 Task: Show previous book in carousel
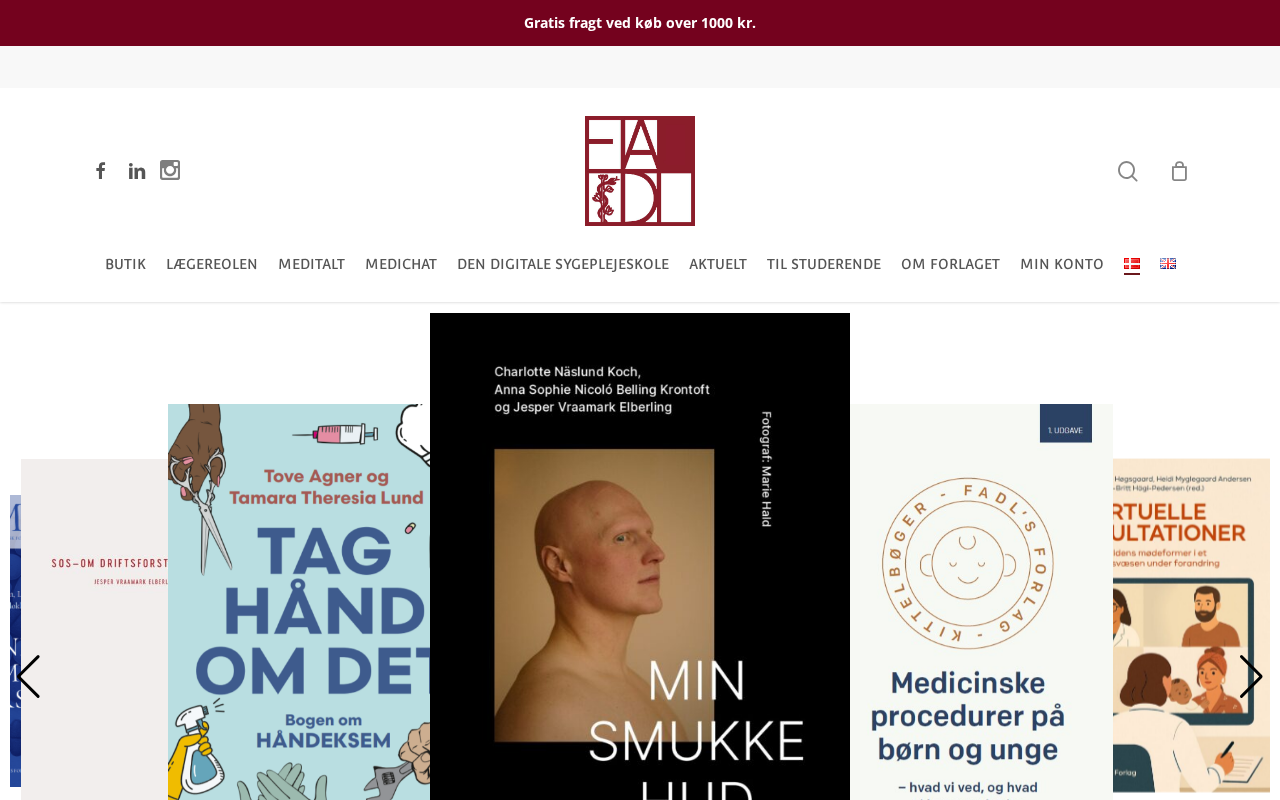click(29, 677)
